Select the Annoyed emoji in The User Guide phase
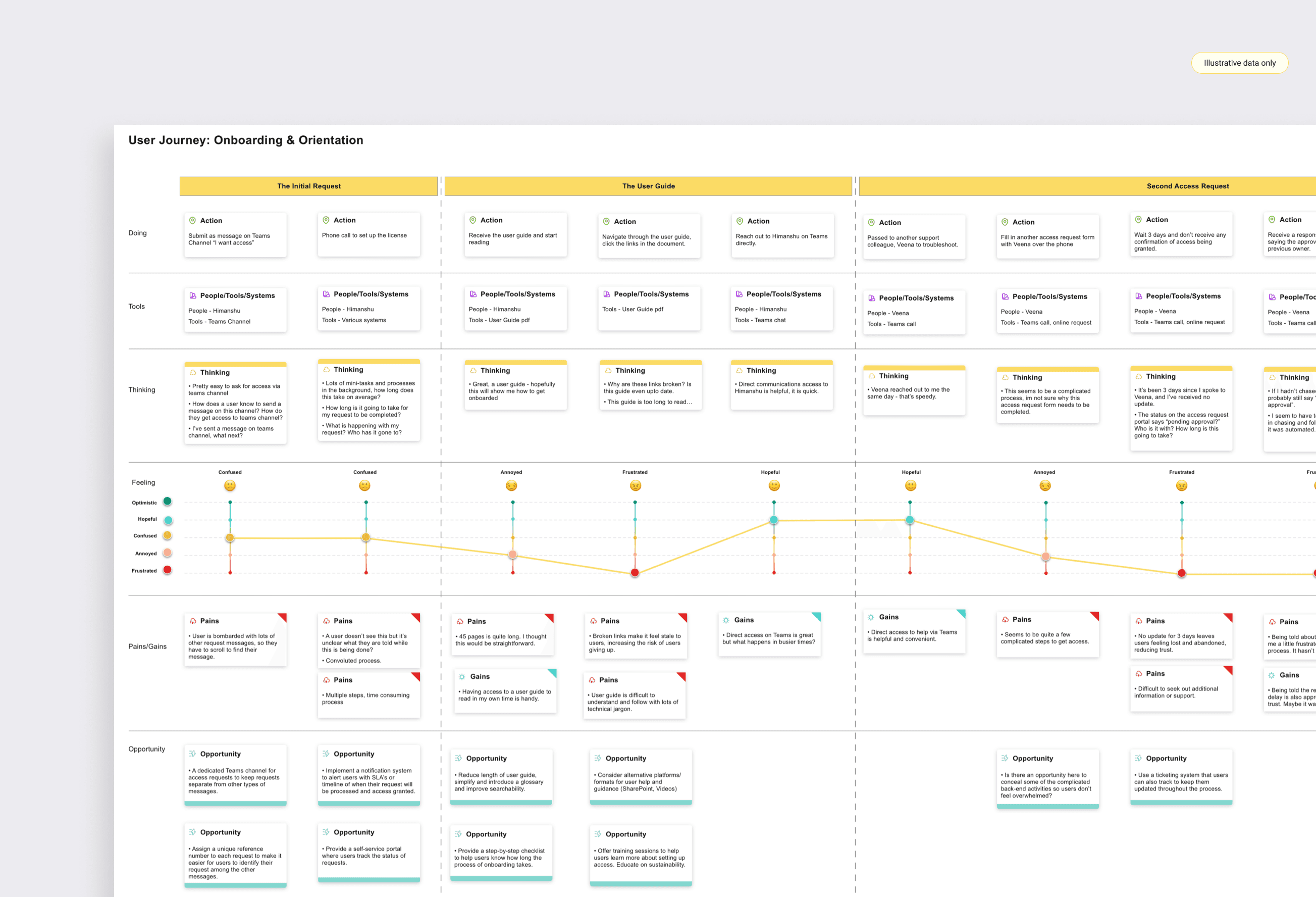The height and width of the screenshot is (897, 1316). (511, 485)
